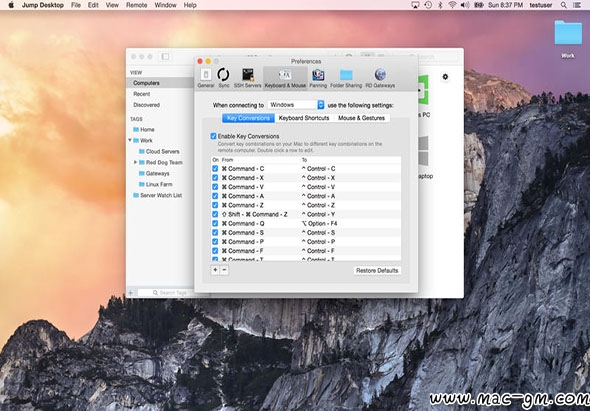590x411 pixels.
Task: Collapse the Work tag group
Action: pyautogui.click(x=130, y=140)
